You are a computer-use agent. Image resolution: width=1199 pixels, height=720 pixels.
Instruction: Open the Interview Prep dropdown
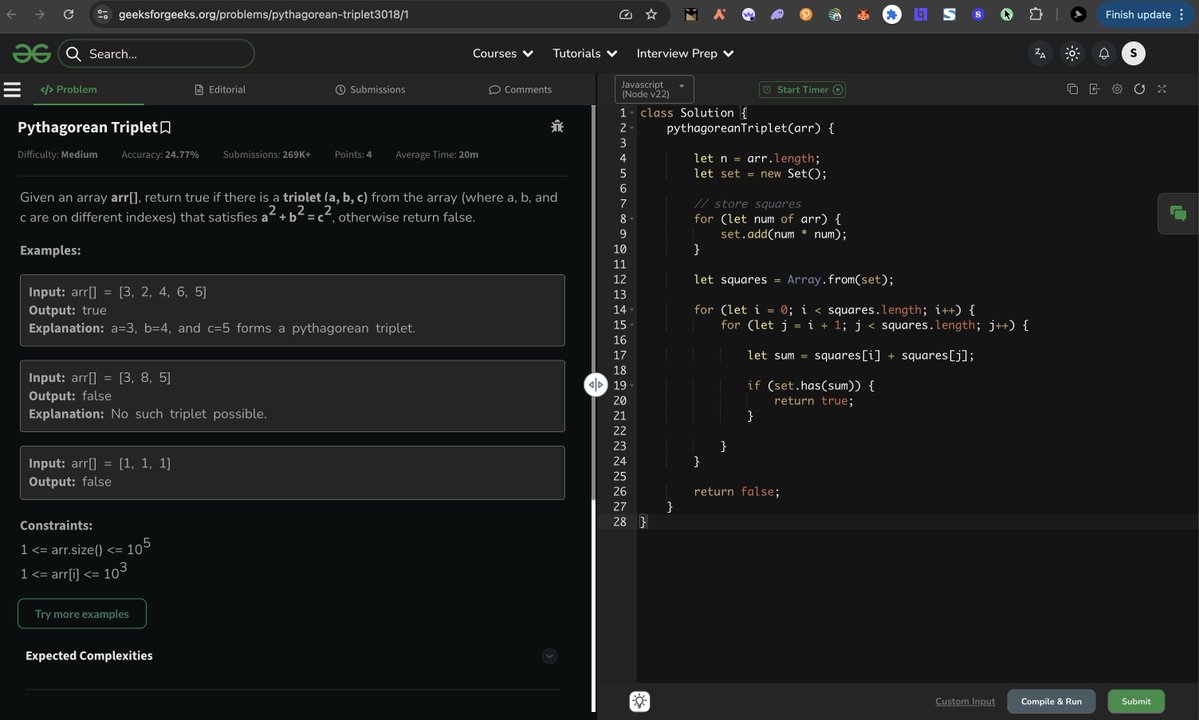(x=685, y=54)
